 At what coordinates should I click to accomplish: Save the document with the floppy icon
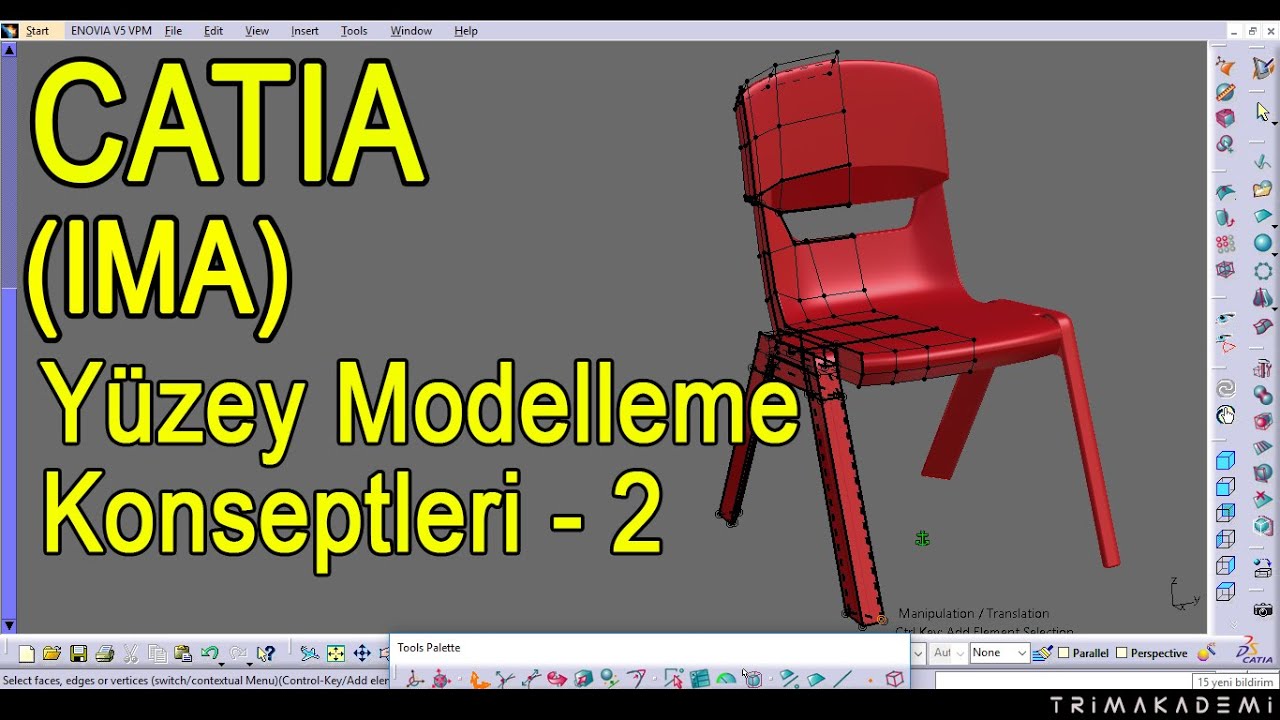tap(78, 654)
